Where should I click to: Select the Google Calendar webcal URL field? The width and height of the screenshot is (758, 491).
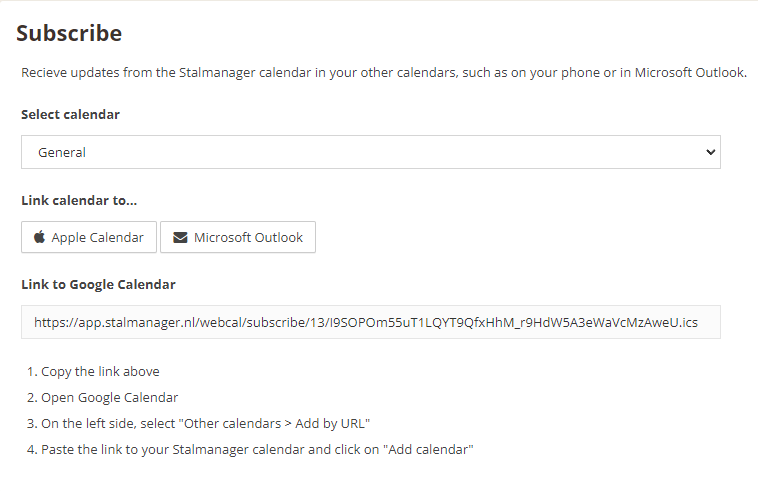[x=371, y=322]
